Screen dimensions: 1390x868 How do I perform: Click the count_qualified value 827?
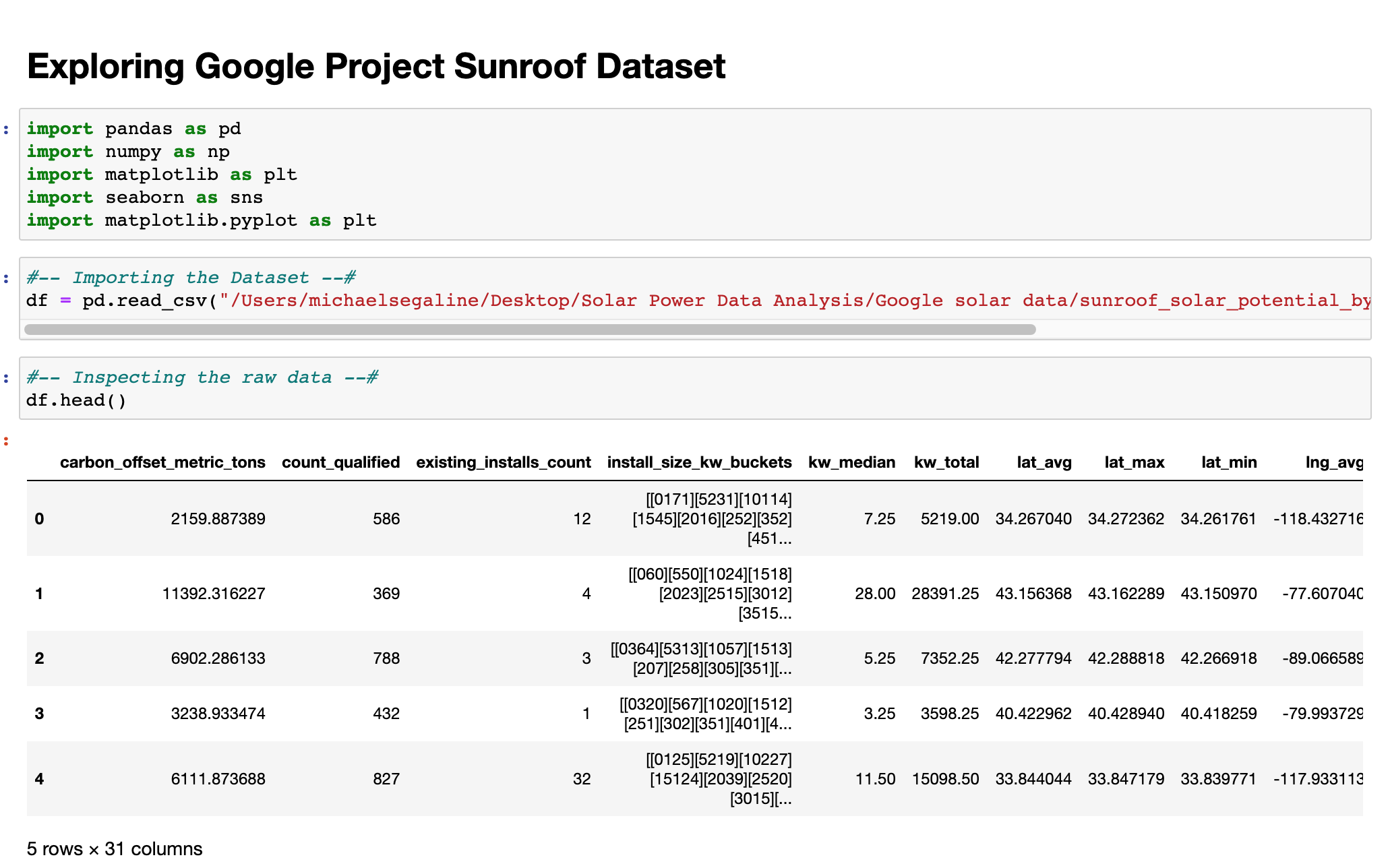(x=386, y=778)
